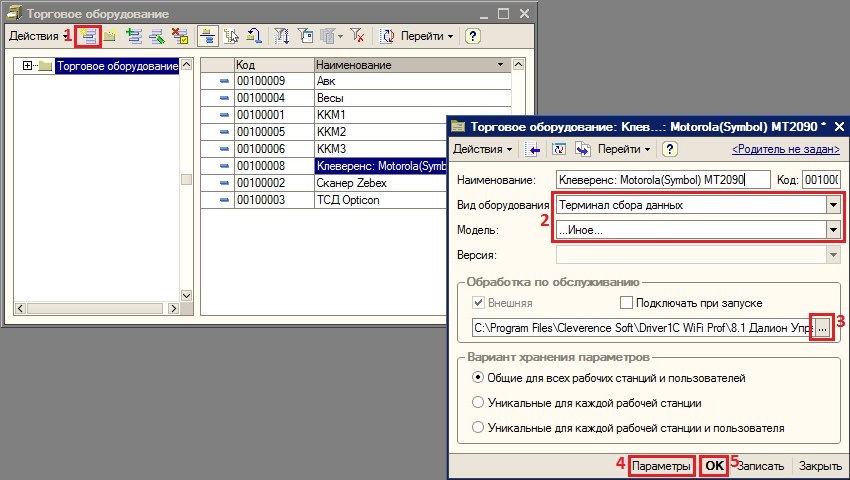
Task: Click the Go up one level icon
Action: pyautogui.click(x=254, y=36)
